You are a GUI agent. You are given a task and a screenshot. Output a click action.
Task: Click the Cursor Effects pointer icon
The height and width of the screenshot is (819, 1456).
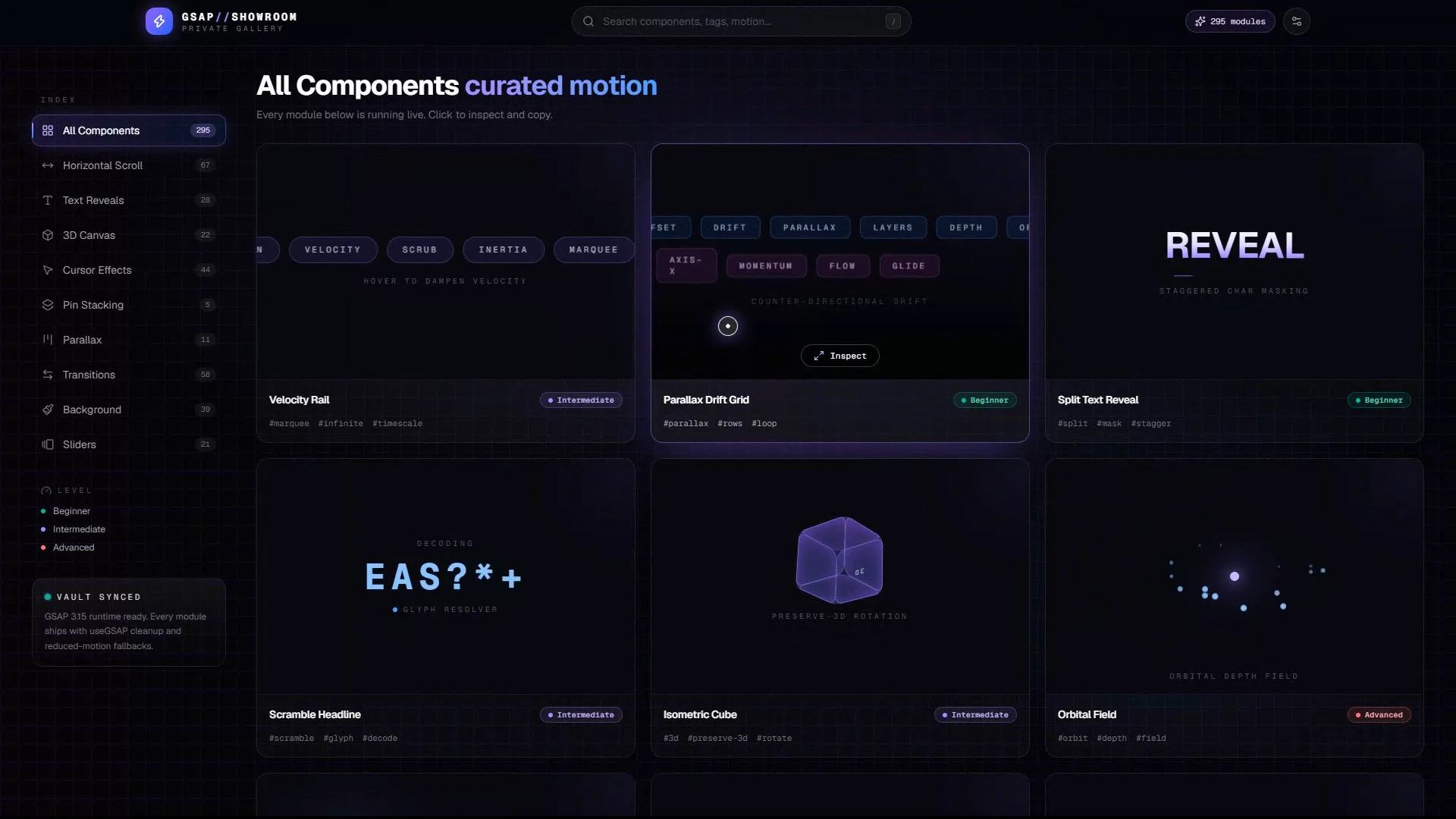pos(48,270)
